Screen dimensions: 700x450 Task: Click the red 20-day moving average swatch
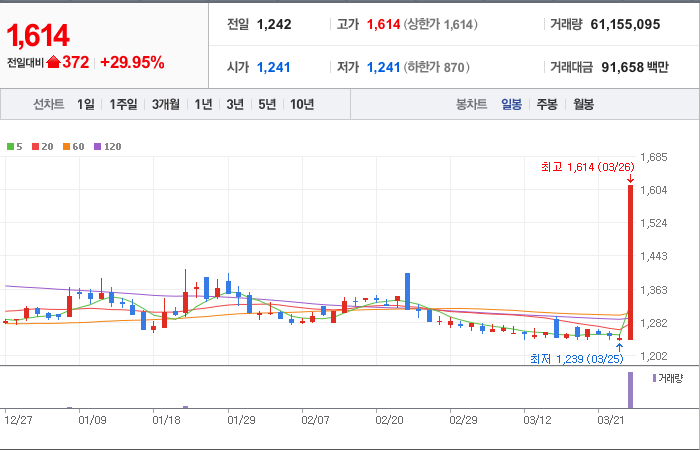pos(36,146)
